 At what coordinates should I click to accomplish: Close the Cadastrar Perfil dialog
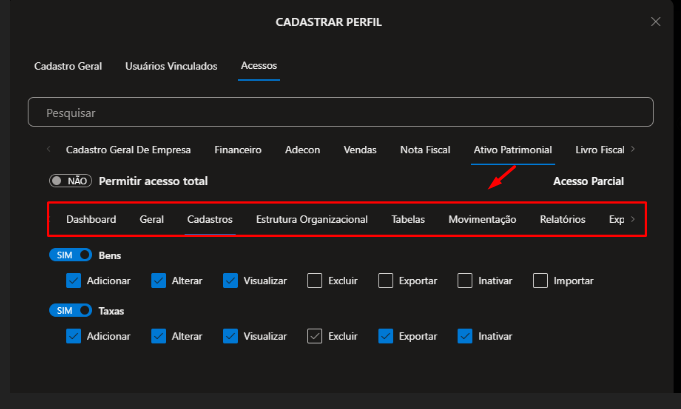655,21
